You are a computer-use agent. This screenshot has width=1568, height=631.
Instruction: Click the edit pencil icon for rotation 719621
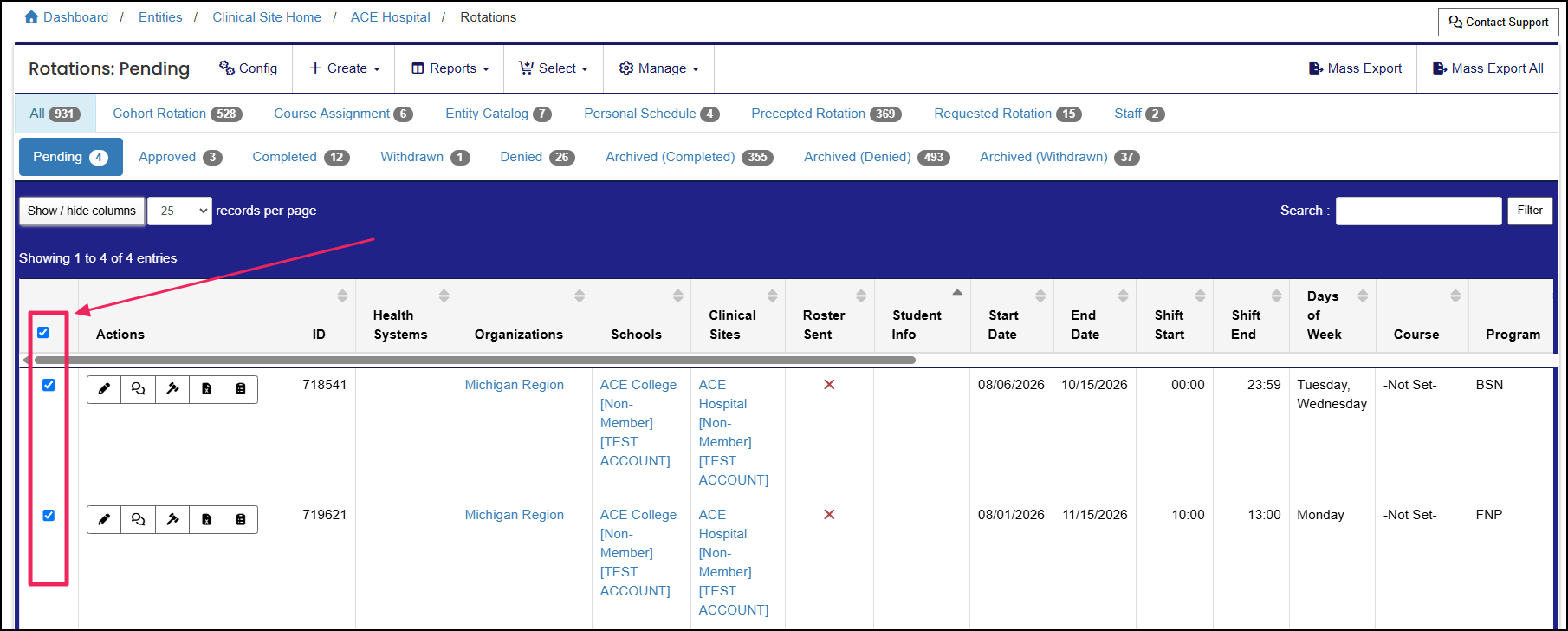point(104,519)
